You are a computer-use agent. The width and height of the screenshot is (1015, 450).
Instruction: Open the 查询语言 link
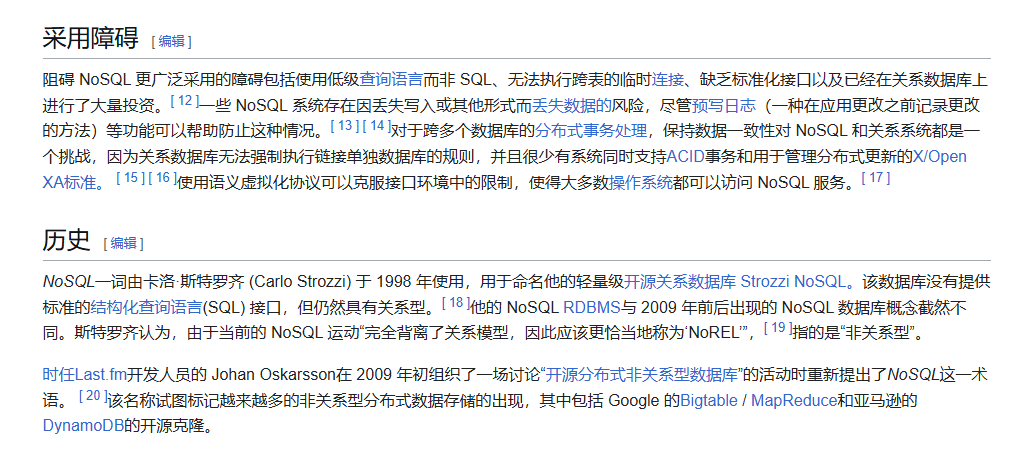click(x=392, y=79)
